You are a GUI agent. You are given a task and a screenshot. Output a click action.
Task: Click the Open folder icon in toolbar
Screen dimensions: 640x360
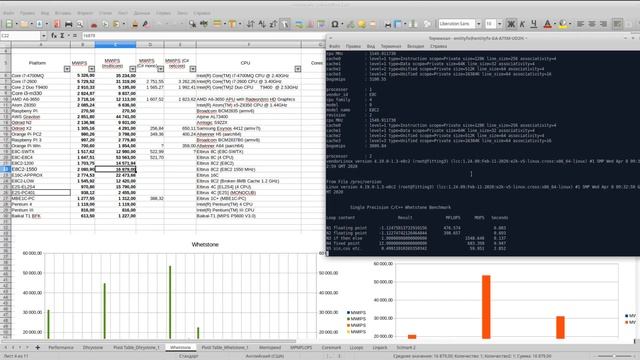24,24
